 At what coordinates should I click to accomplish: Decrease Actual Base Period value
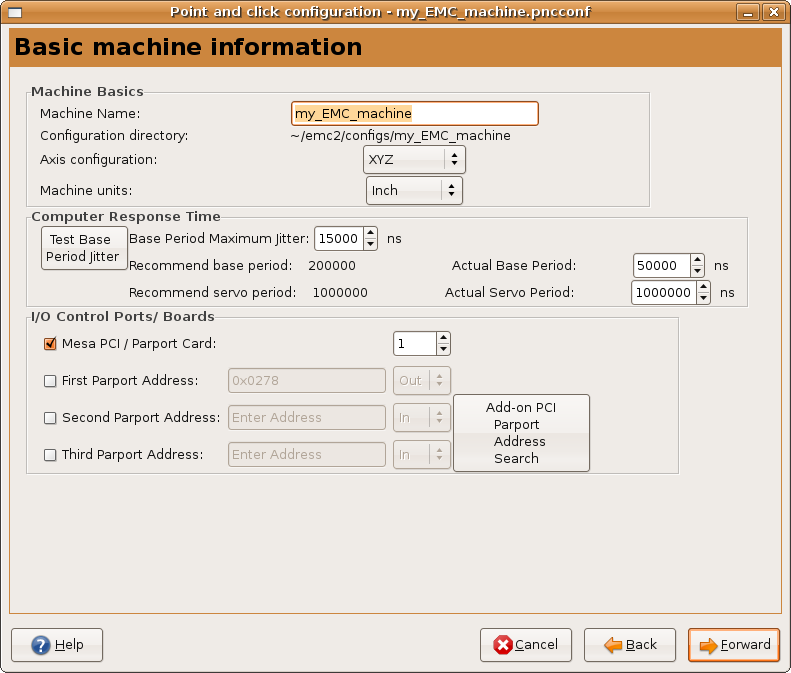pos(699,272)
